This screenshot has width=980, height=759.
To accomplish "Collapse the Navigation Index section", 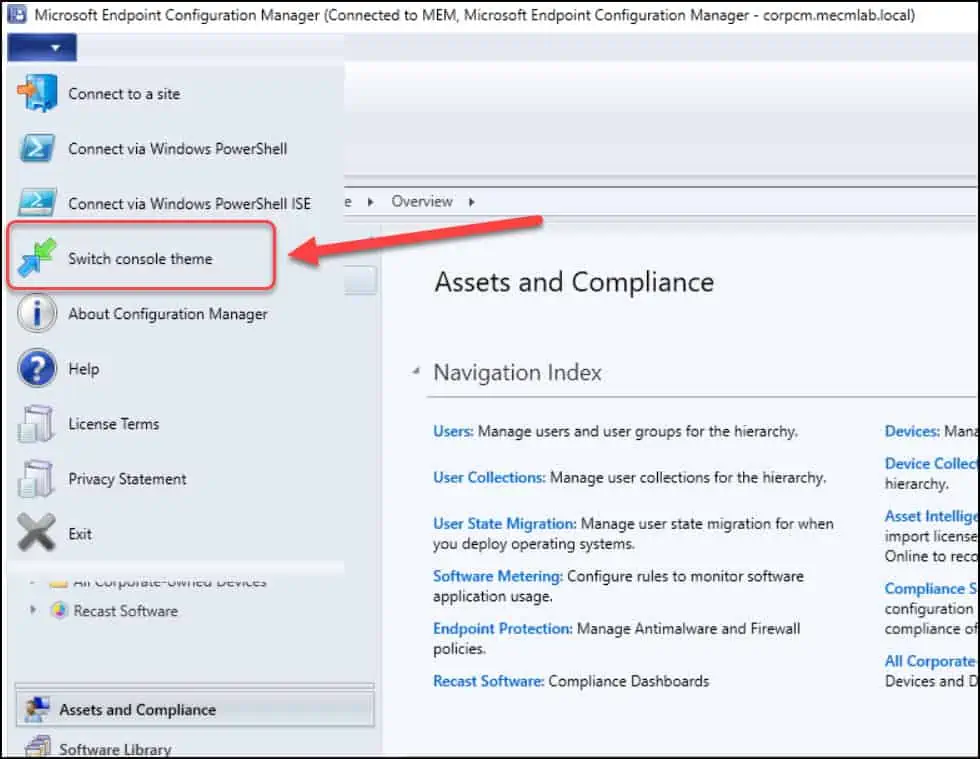I will [x=416, y=372].
